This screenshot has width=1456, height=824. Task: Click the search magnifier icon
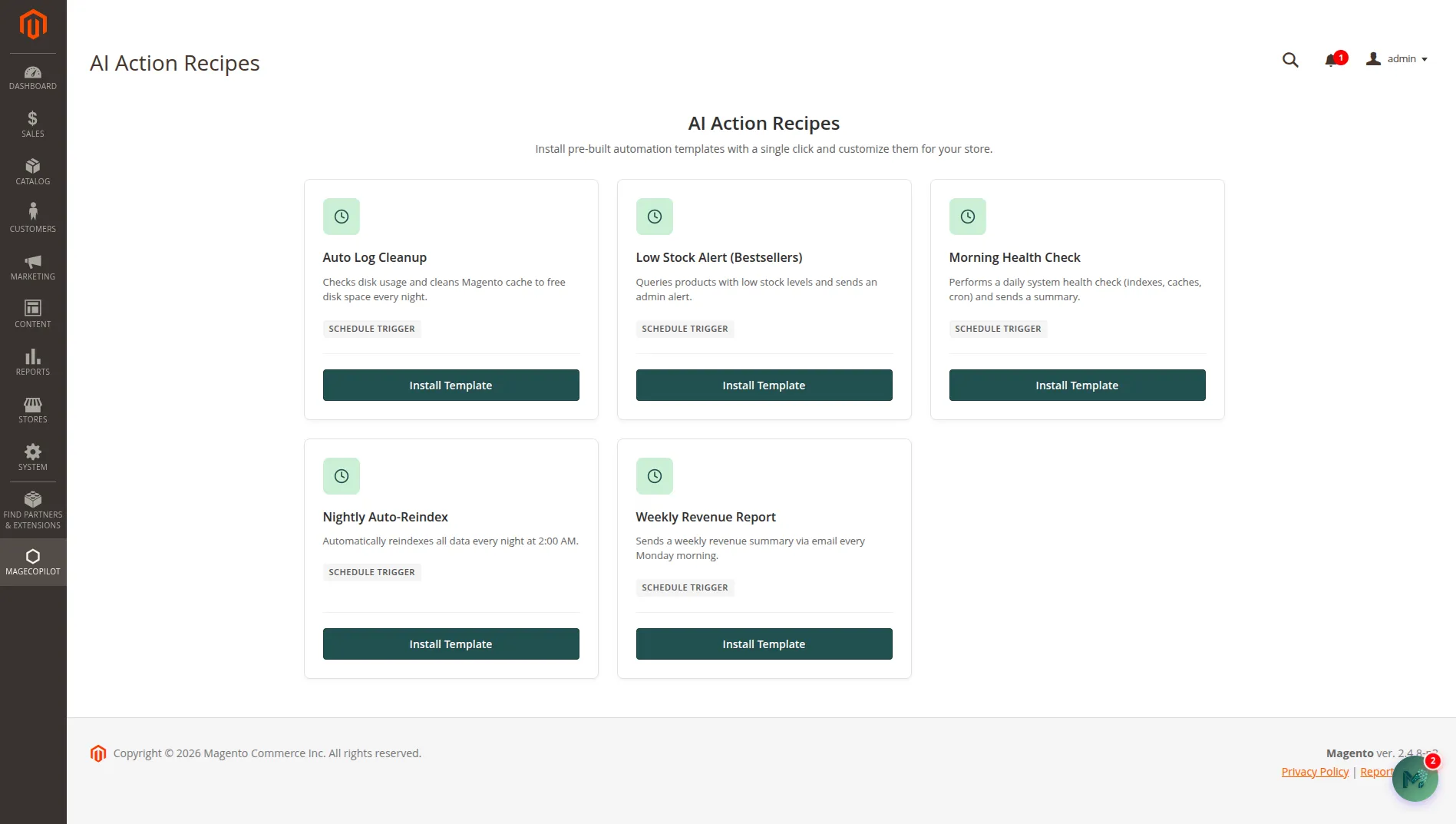tap(1290, 60)
